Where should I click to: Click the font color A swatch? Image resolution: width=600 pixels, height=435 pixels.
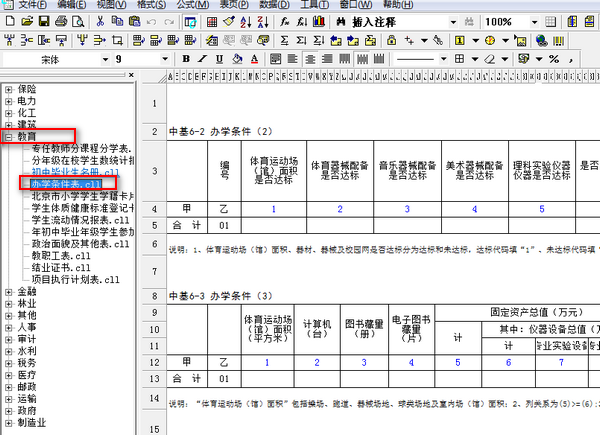pyautogui.click(x=255, y=59)
